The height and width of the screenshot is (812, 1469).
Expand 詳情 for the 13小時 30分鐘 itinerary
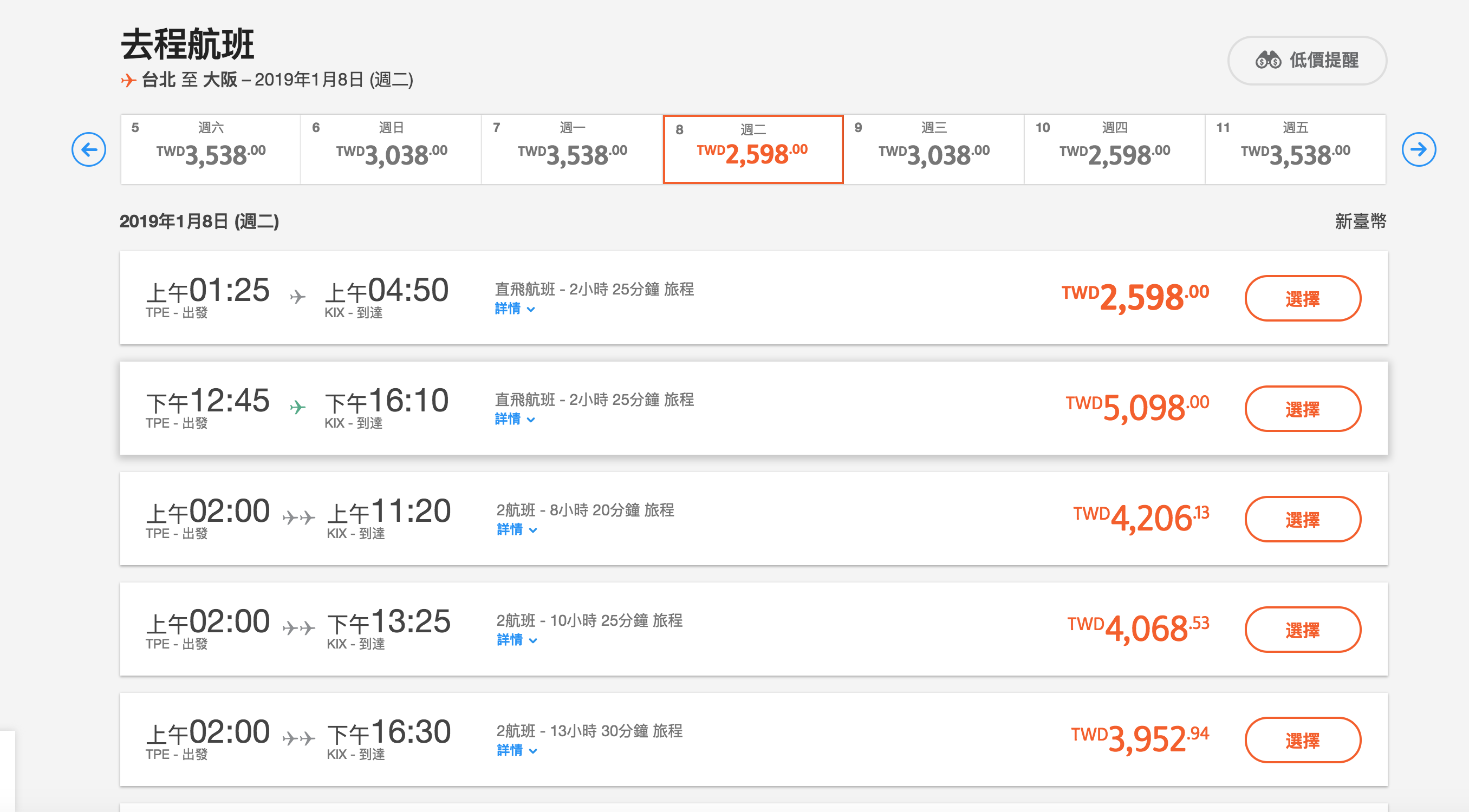(517, 750)
